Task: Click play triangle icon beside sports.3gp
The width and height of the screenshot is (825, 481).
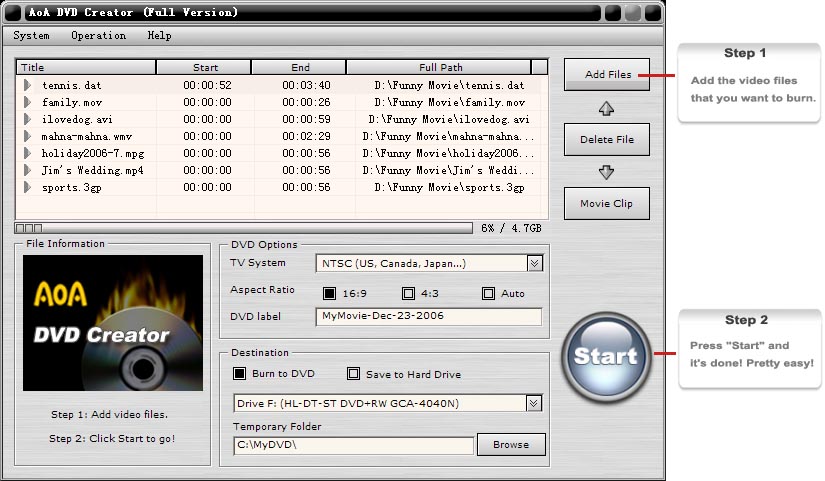Action: point(28,188)
